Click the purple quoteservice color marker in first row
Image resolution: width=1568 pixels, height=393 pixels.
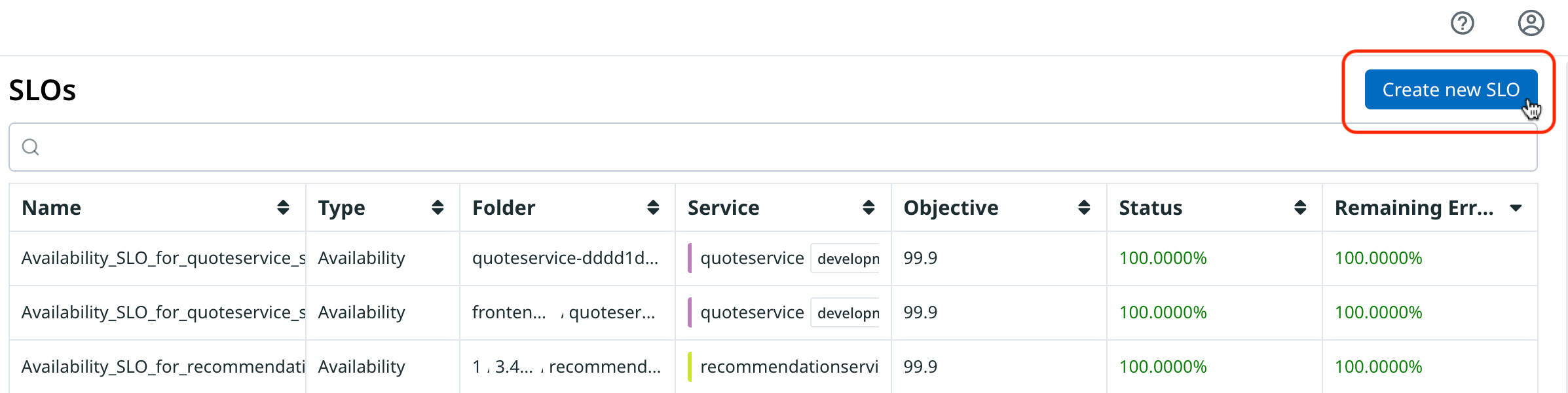click(690, 258)
